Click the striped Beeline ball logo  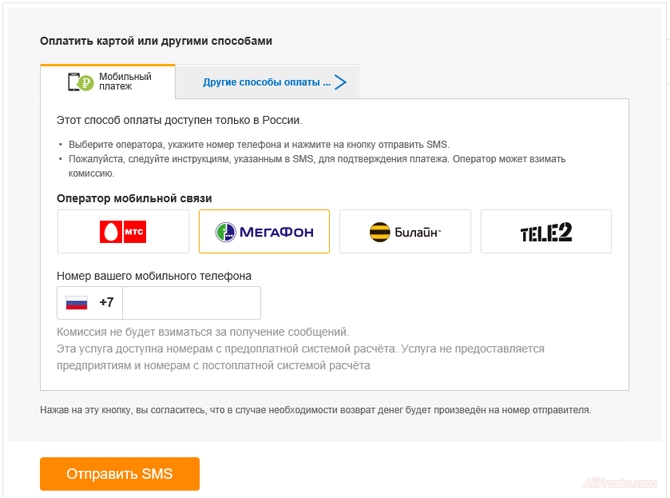pyautogui.click(x=379, y=232)
